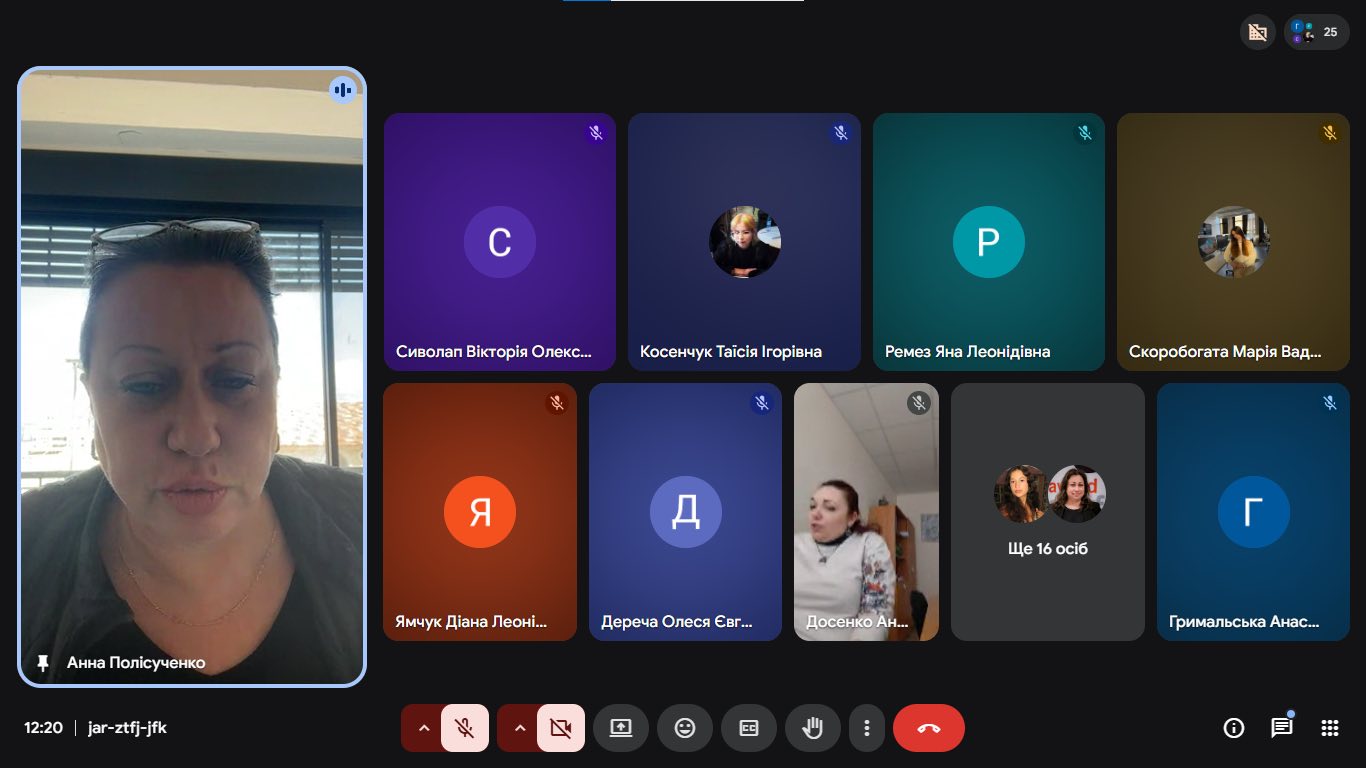The height and width of the screenshot is (768, 1366).
Task: Unpin Анна Полісученко using pin icon
Action: point(43,663)
